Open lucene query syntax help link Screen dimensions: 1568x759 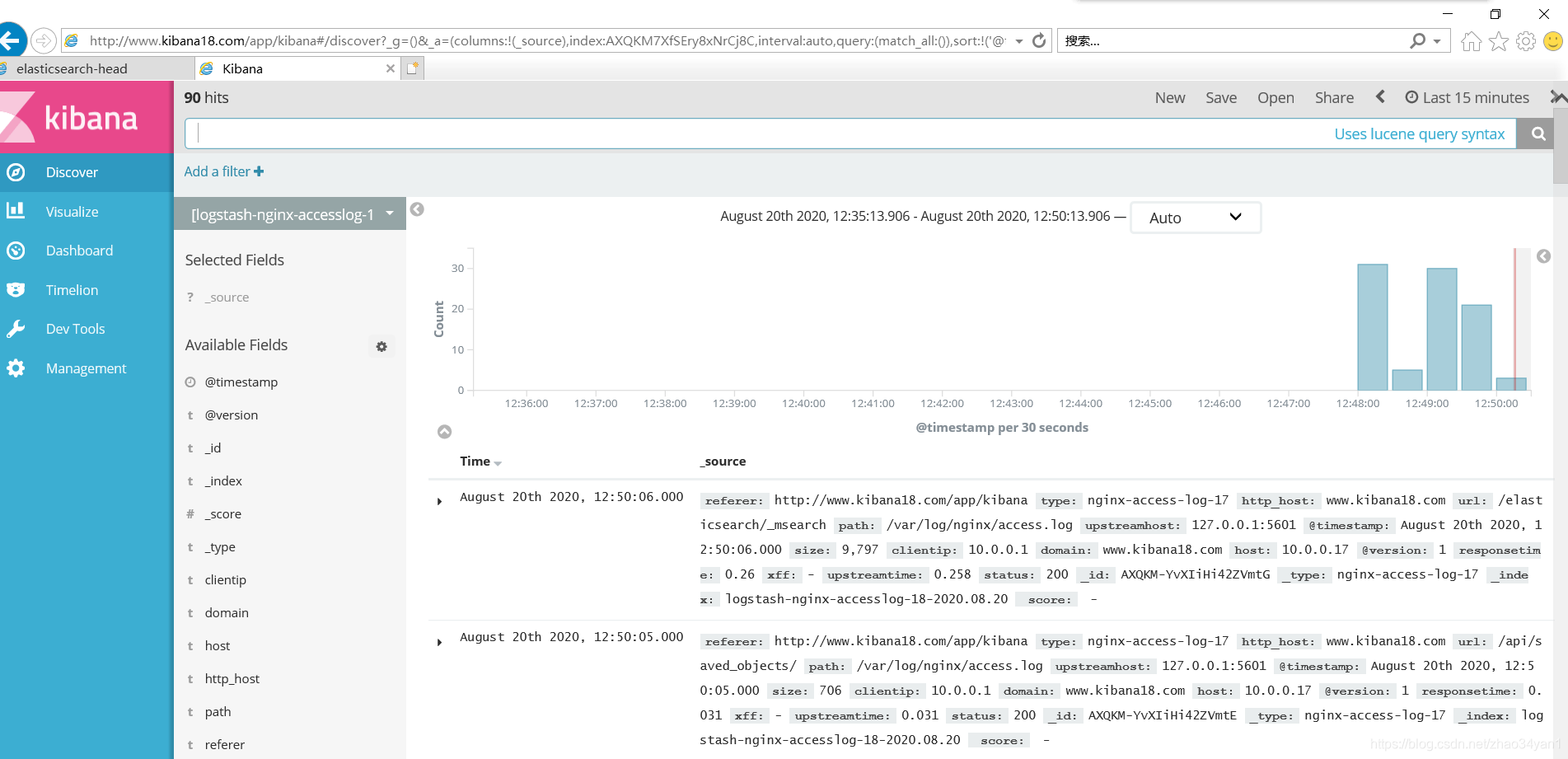[x=1420, y=134]
